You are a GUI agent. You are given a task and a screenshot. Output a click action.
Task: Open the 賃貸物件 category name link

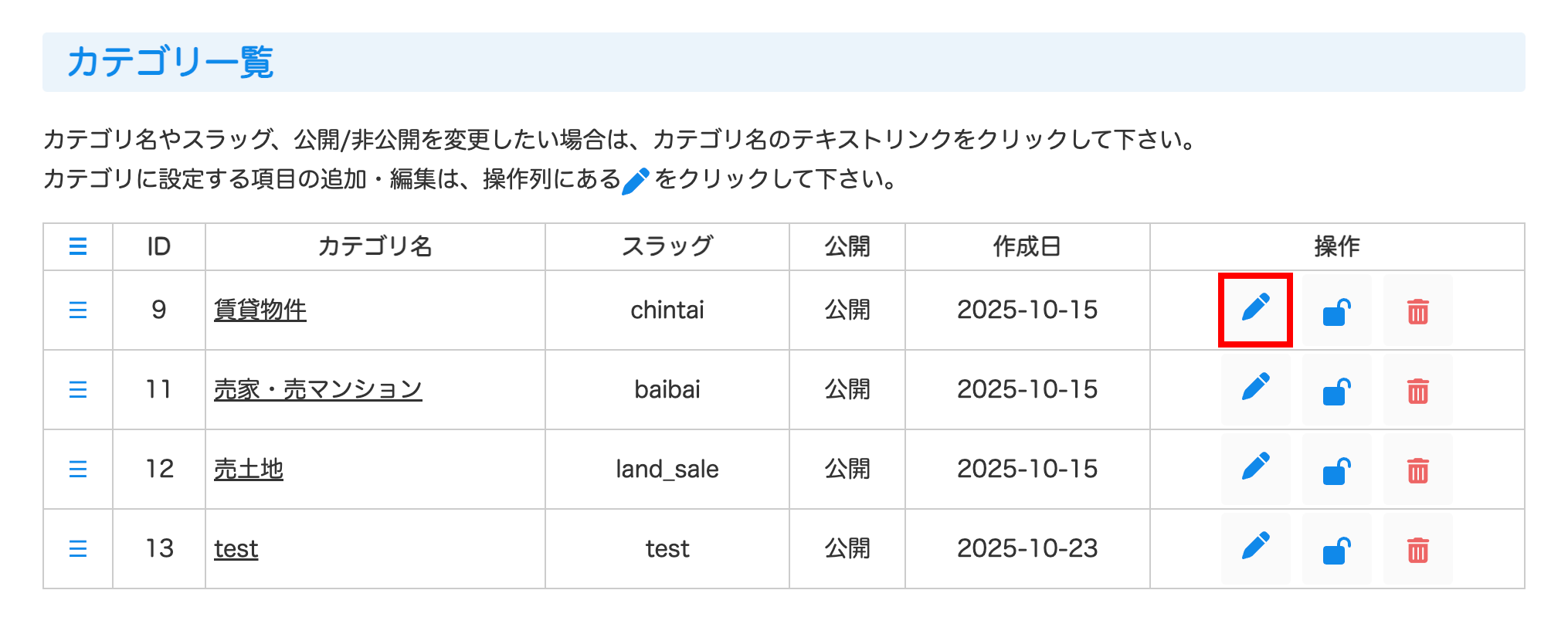coord(260,310)
